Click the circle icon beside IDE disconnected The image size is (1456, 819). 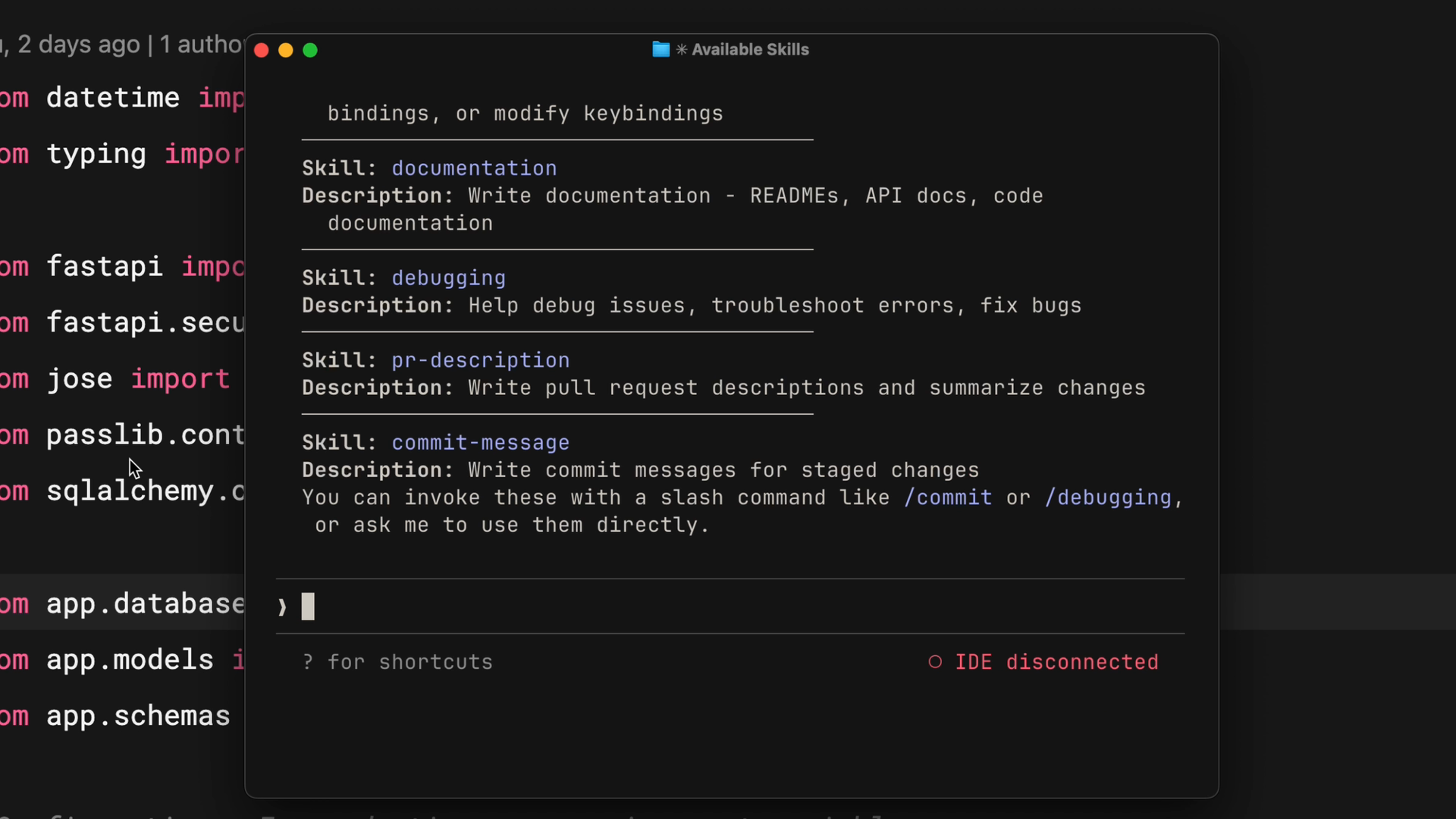pyautogui.click(x=935, y=662)
